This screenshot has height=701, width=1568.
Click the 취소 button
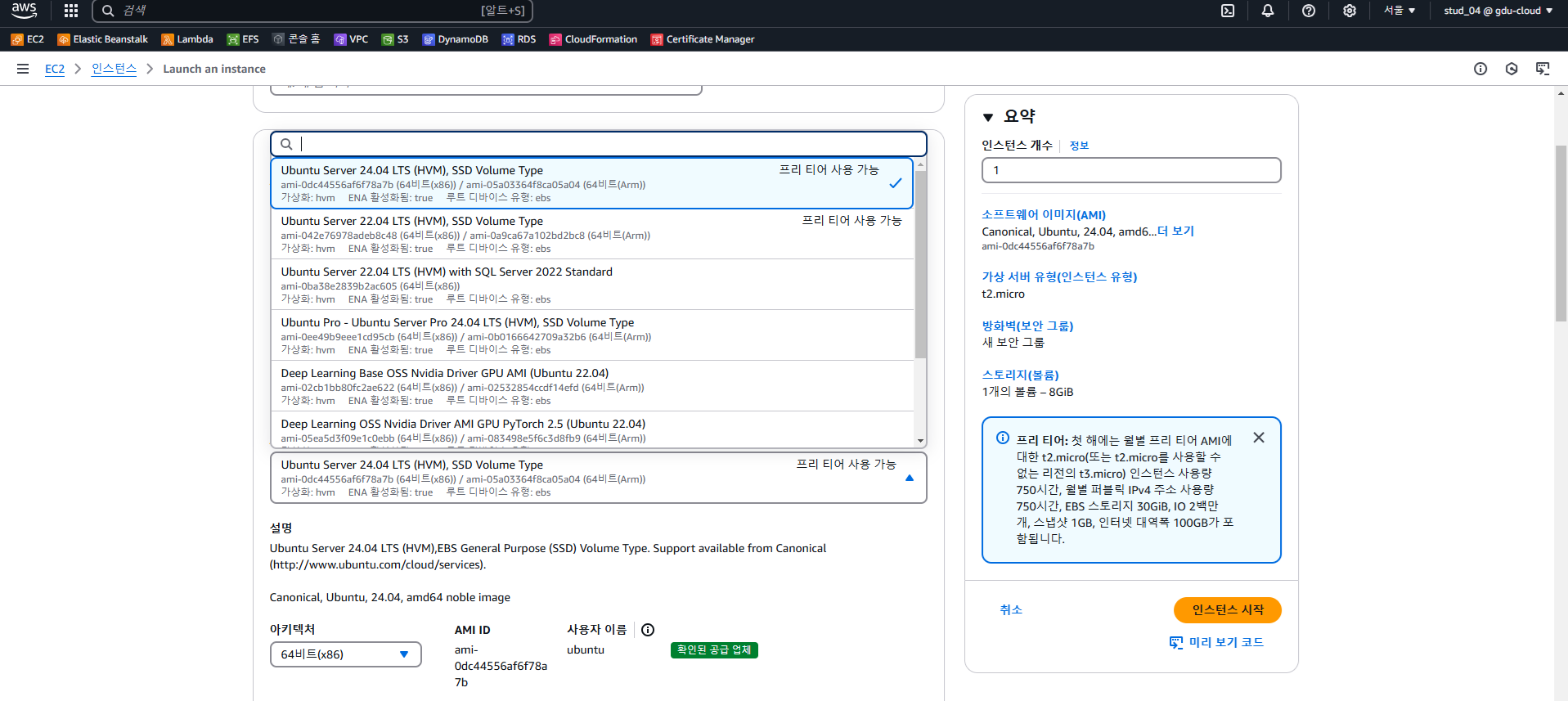1011,610
